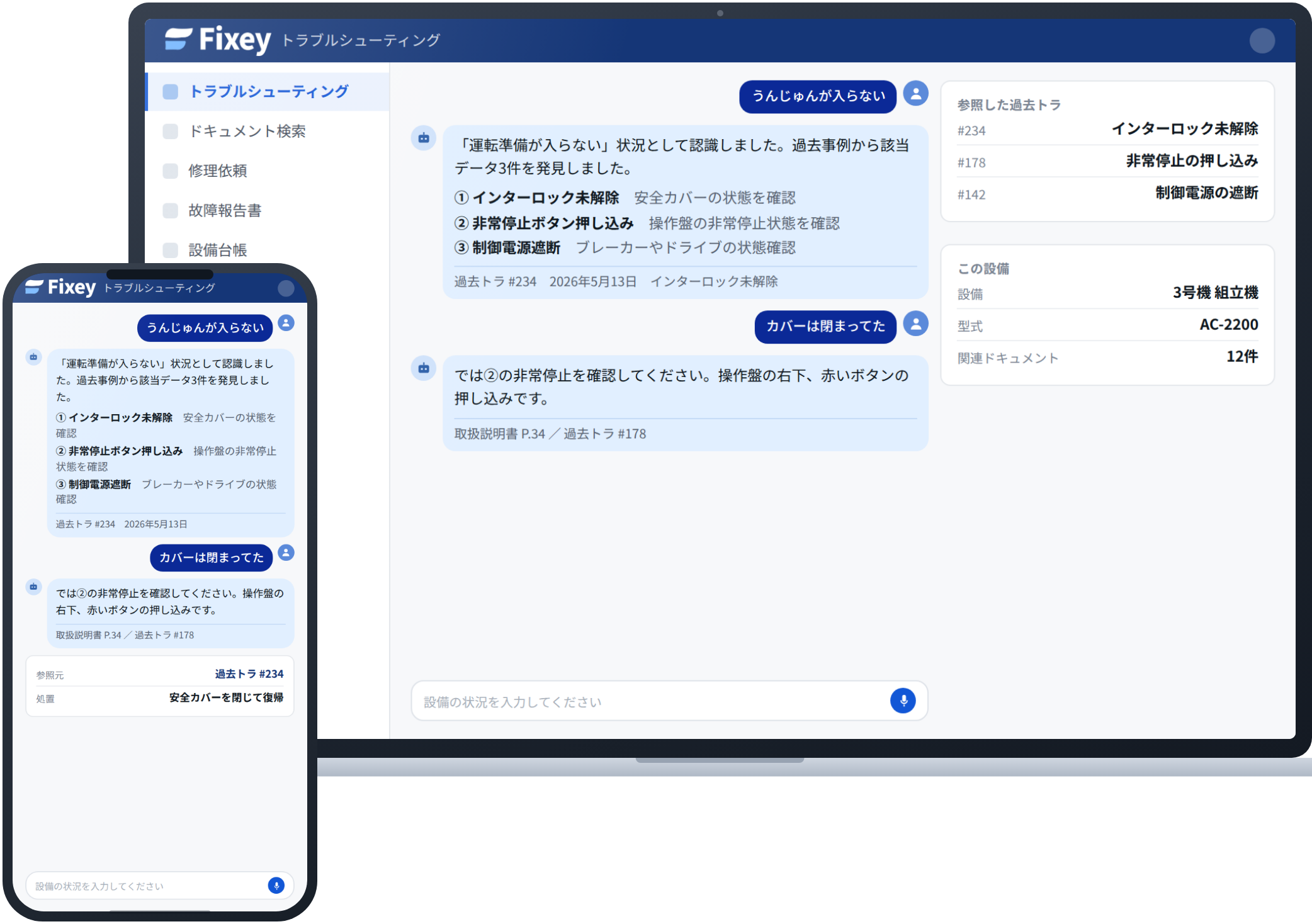Click the Fixey logo in phone header
This screenshot has height=924, width=1312.
(60, 287)
